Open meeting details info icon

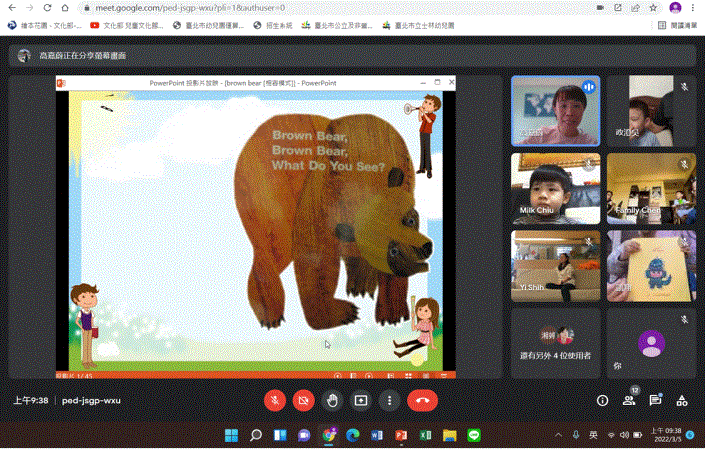602,400
